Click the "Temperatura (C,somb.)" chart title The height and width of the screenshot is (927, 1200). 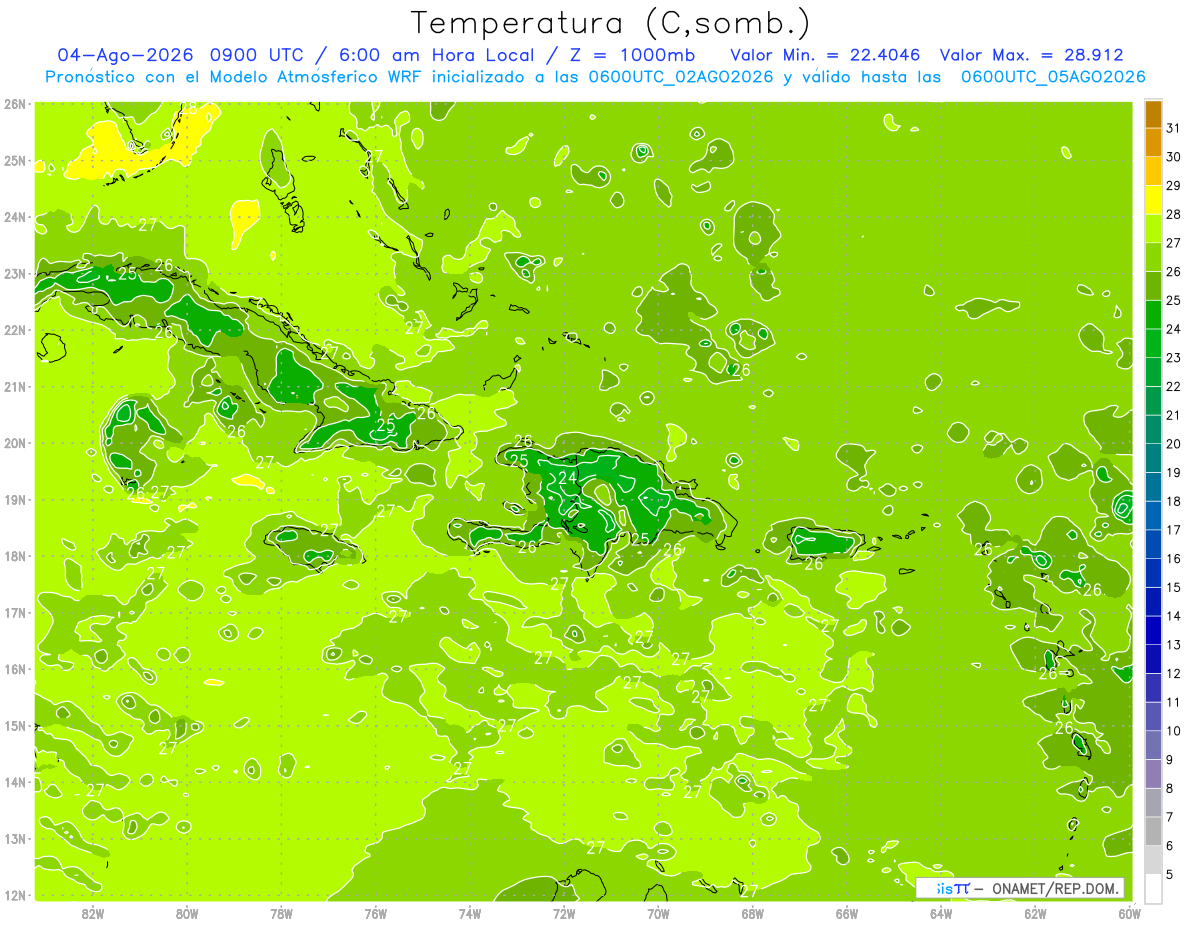pos(610,23)
